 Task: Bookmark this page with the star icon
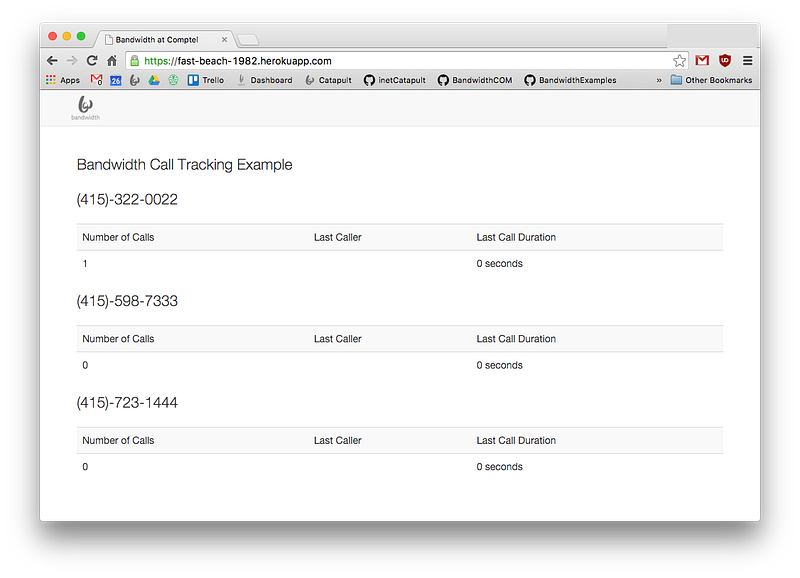[x=679, y=61]
